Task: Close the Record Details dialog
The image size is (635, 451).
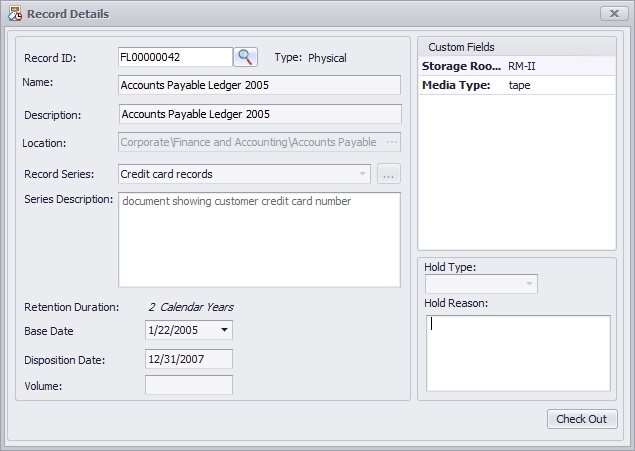Action: click(612, 14)
